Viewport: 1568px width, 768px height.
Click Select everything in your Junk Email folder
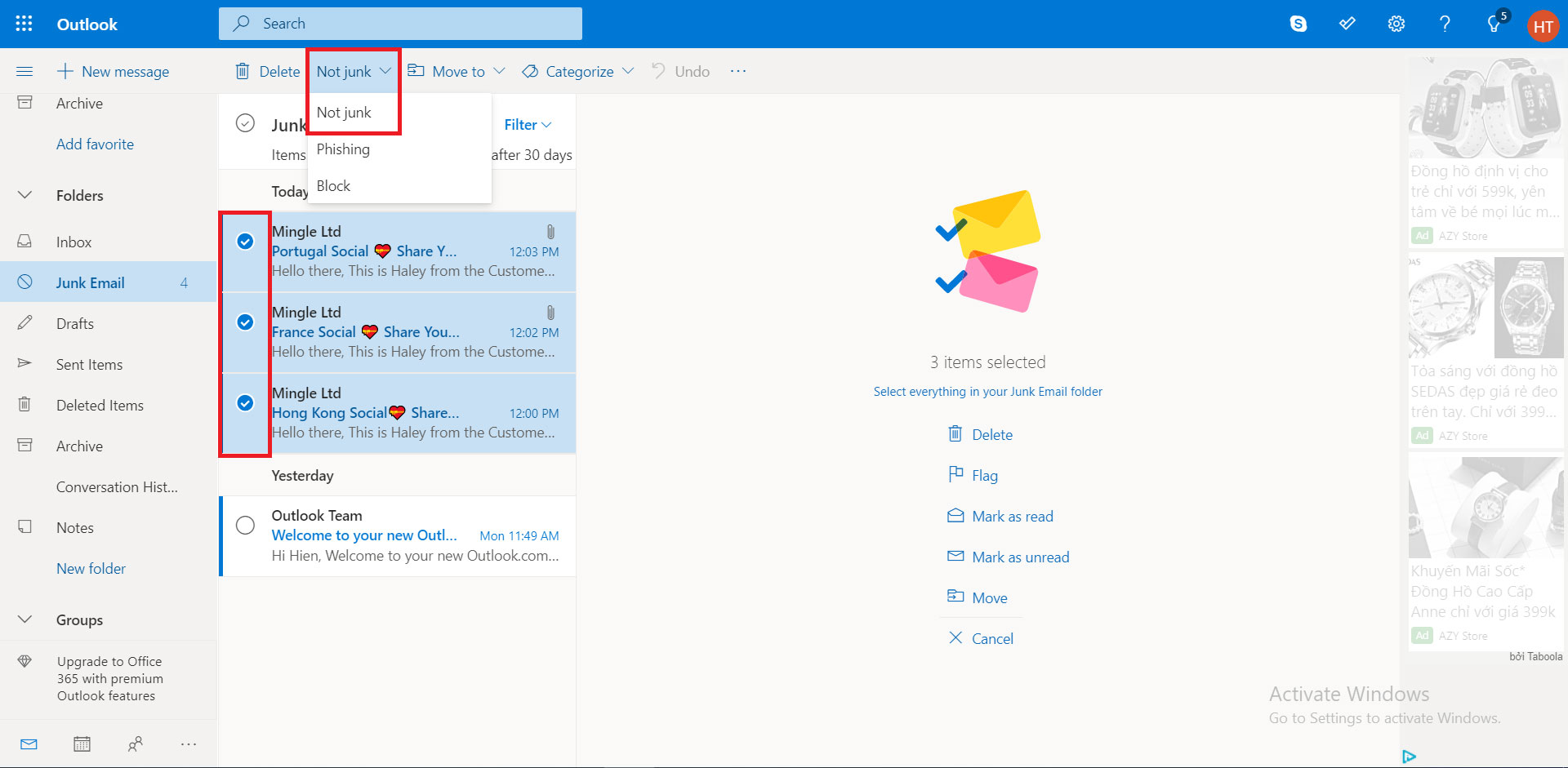(987, 392)
